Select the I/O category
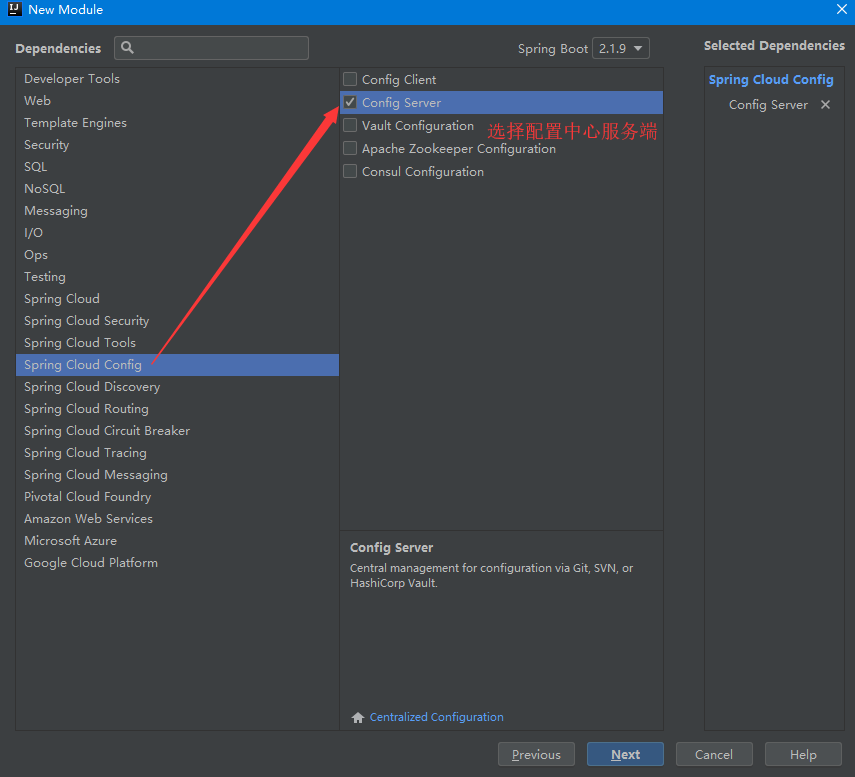This screenshot has width=855, height=777. click(177, 233)
